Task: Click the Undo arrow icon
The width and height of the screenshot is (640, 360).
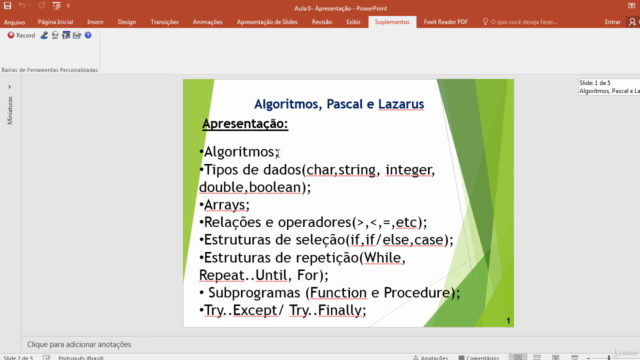Action: click(22, 6)
